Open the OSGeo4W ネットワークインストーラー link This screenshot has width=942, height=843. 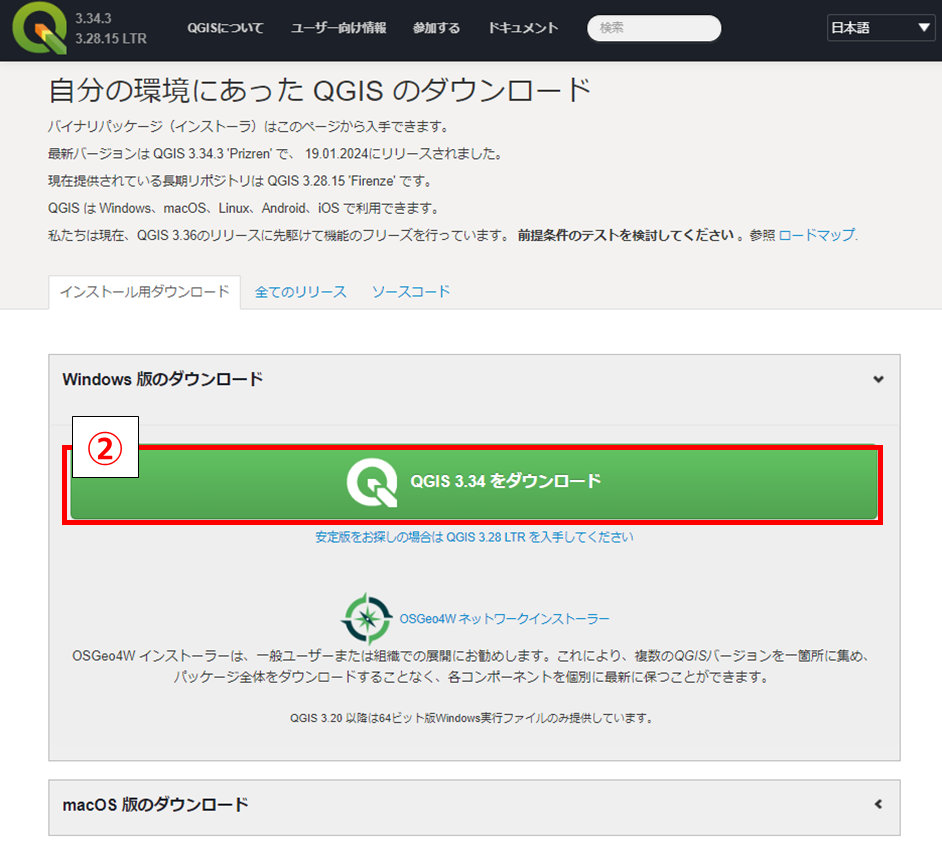[x=504, y=619]
